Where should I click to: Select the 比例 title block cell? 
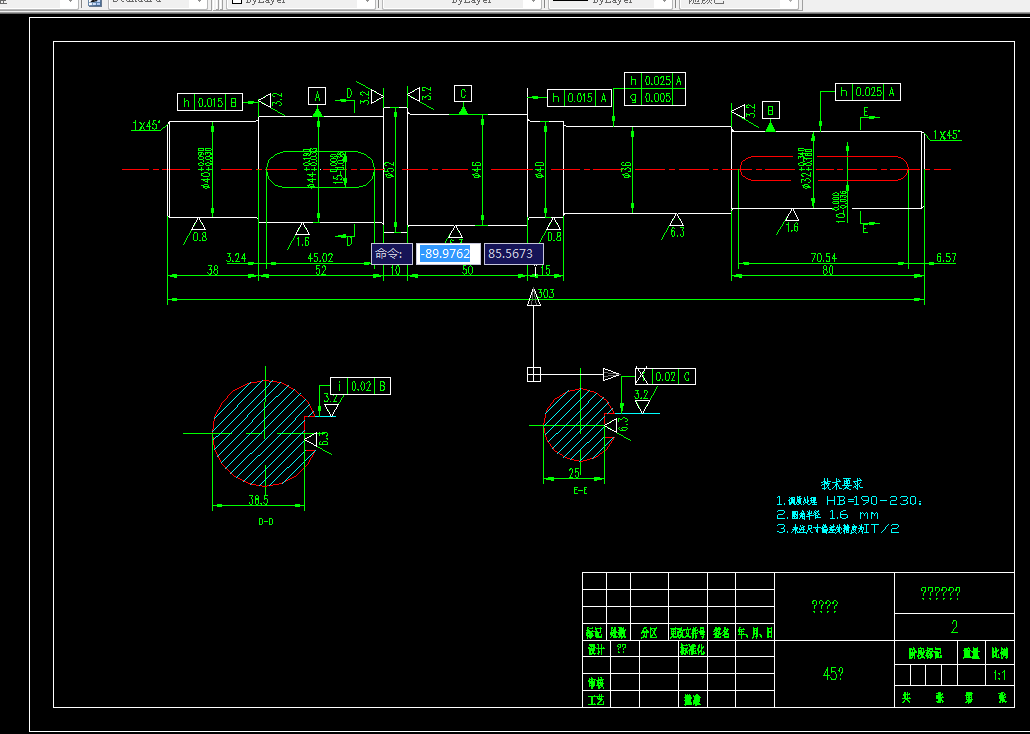click(1000, 654)
